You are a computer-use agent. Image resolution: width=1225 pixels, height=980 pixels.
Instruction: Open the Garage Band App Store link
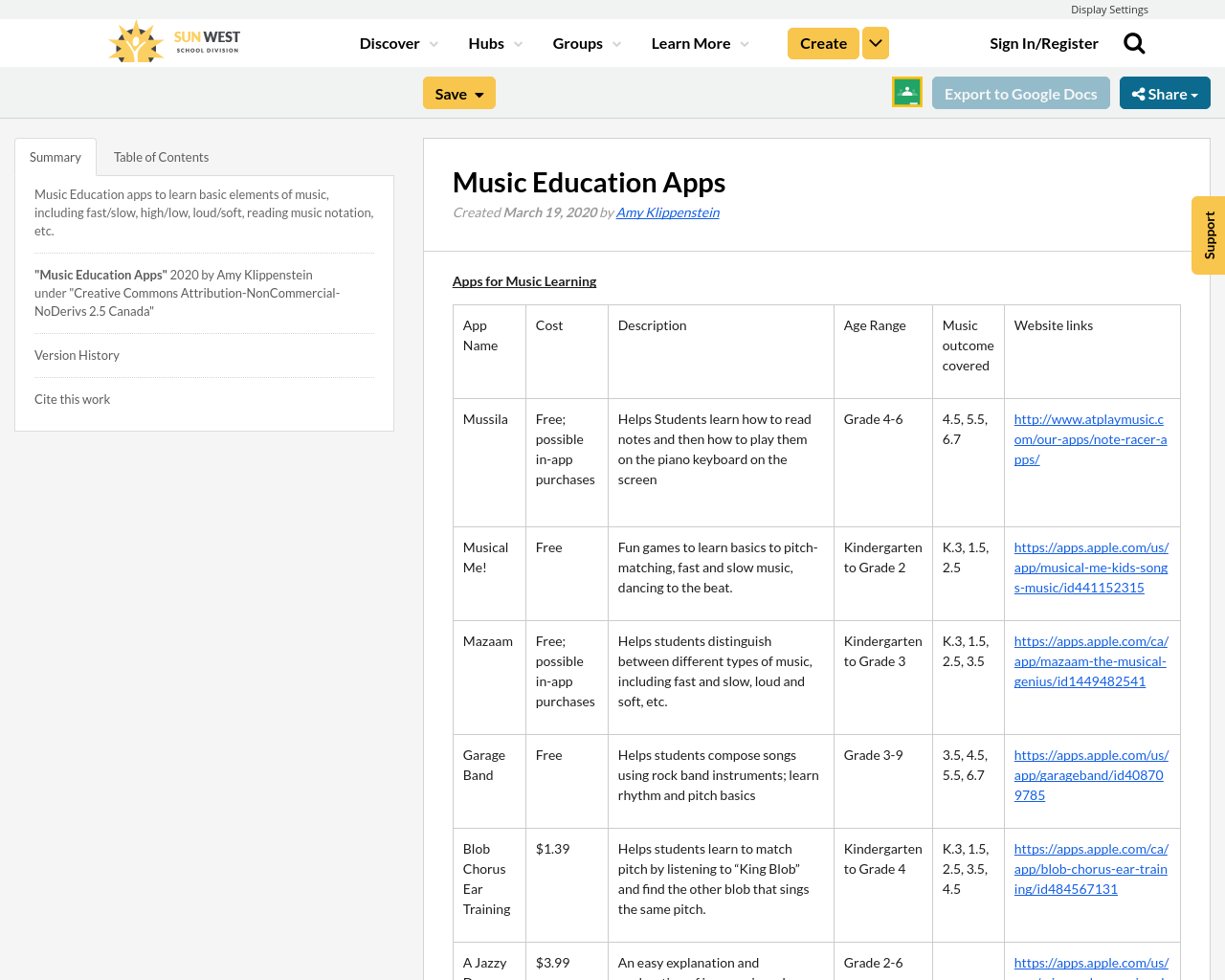click(1091, 775)
